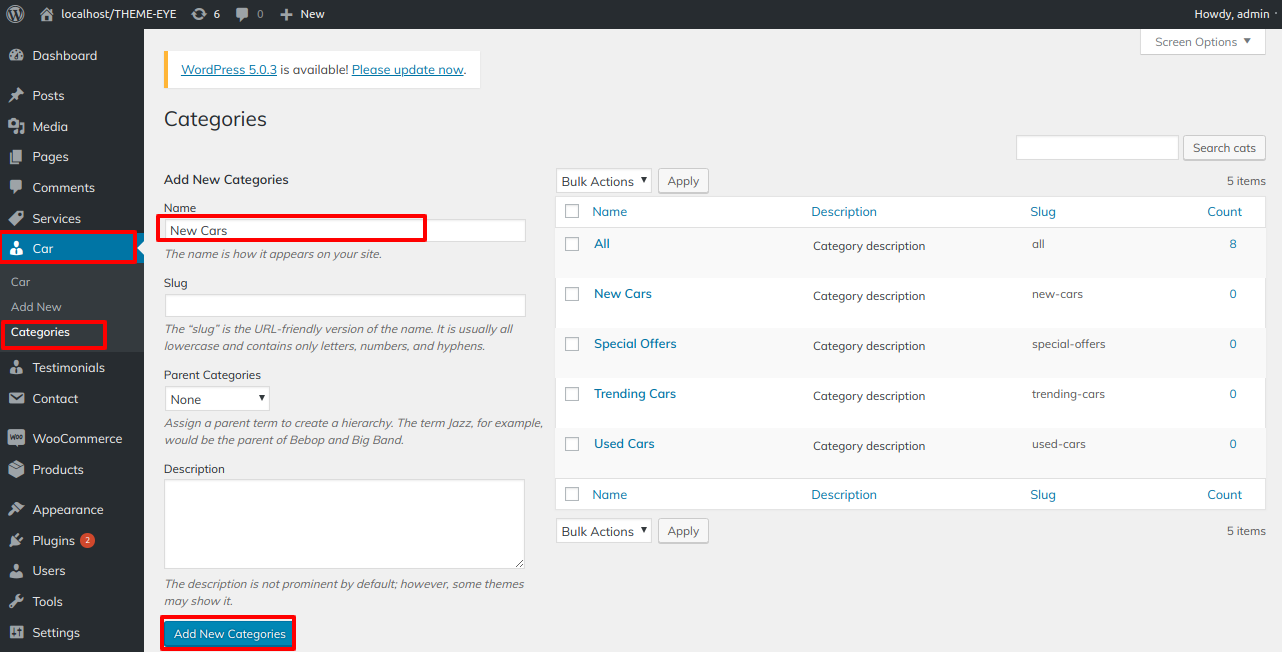Open the updates icon showing 6
This screenshot has width=1282, height=652.
[x=199, y=14]
